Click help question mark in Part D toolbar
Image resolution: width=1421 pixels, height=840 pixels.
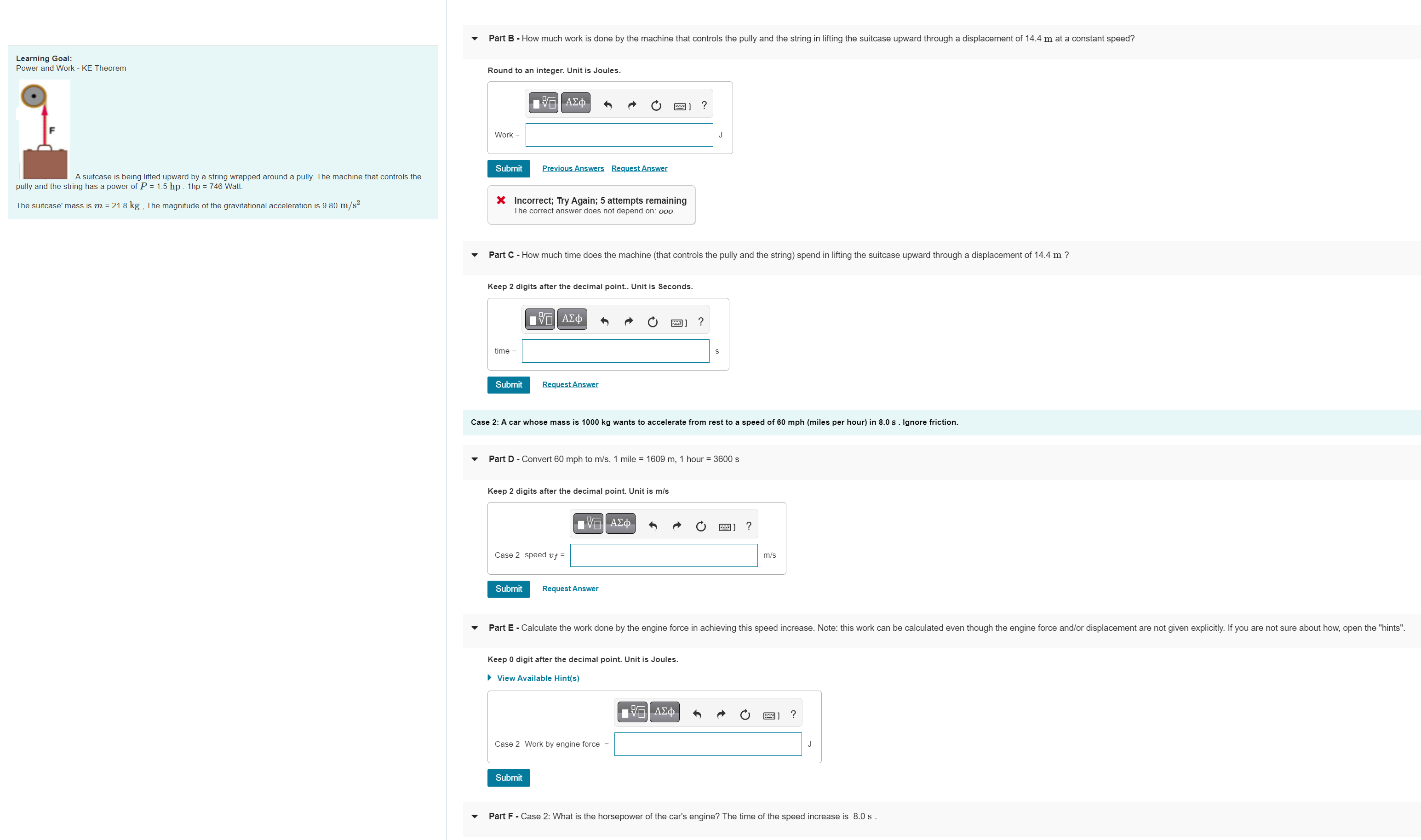(748, 526)
